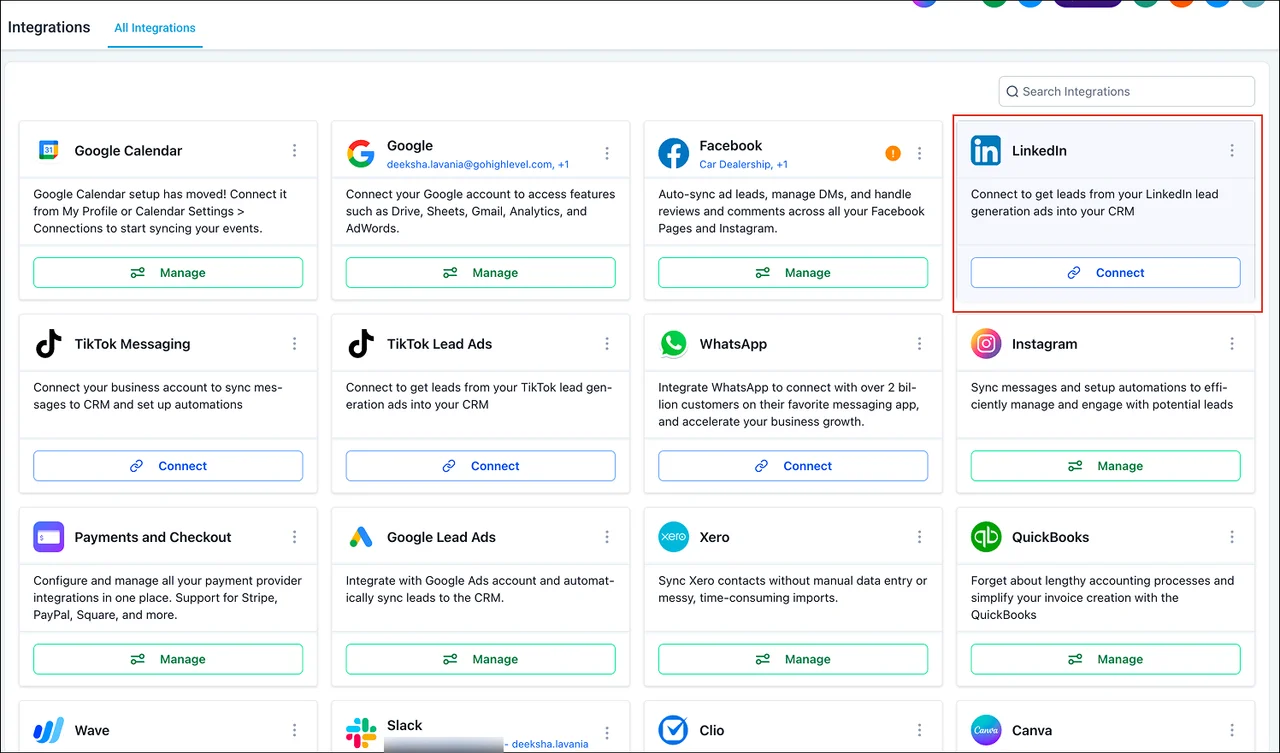Connect TikTok Messaging

(168, 466)
